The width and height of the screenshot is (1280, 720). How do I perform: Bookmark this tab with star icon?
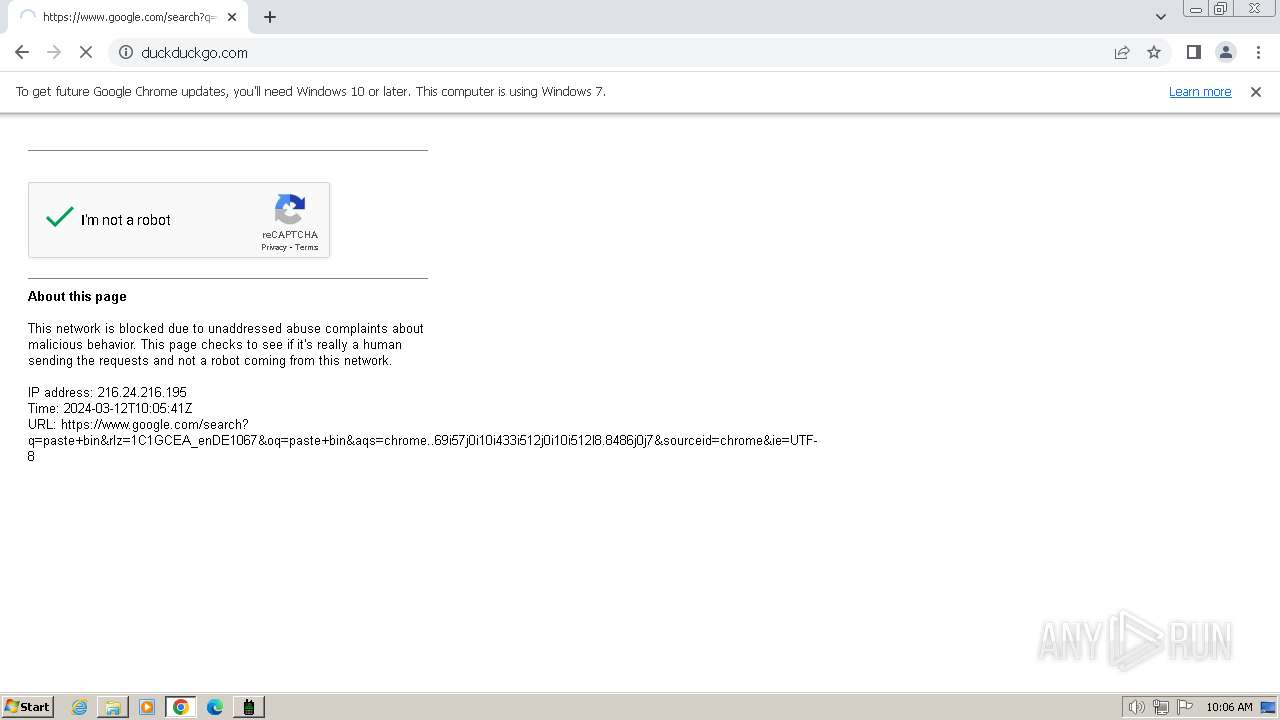point(1154,52)
